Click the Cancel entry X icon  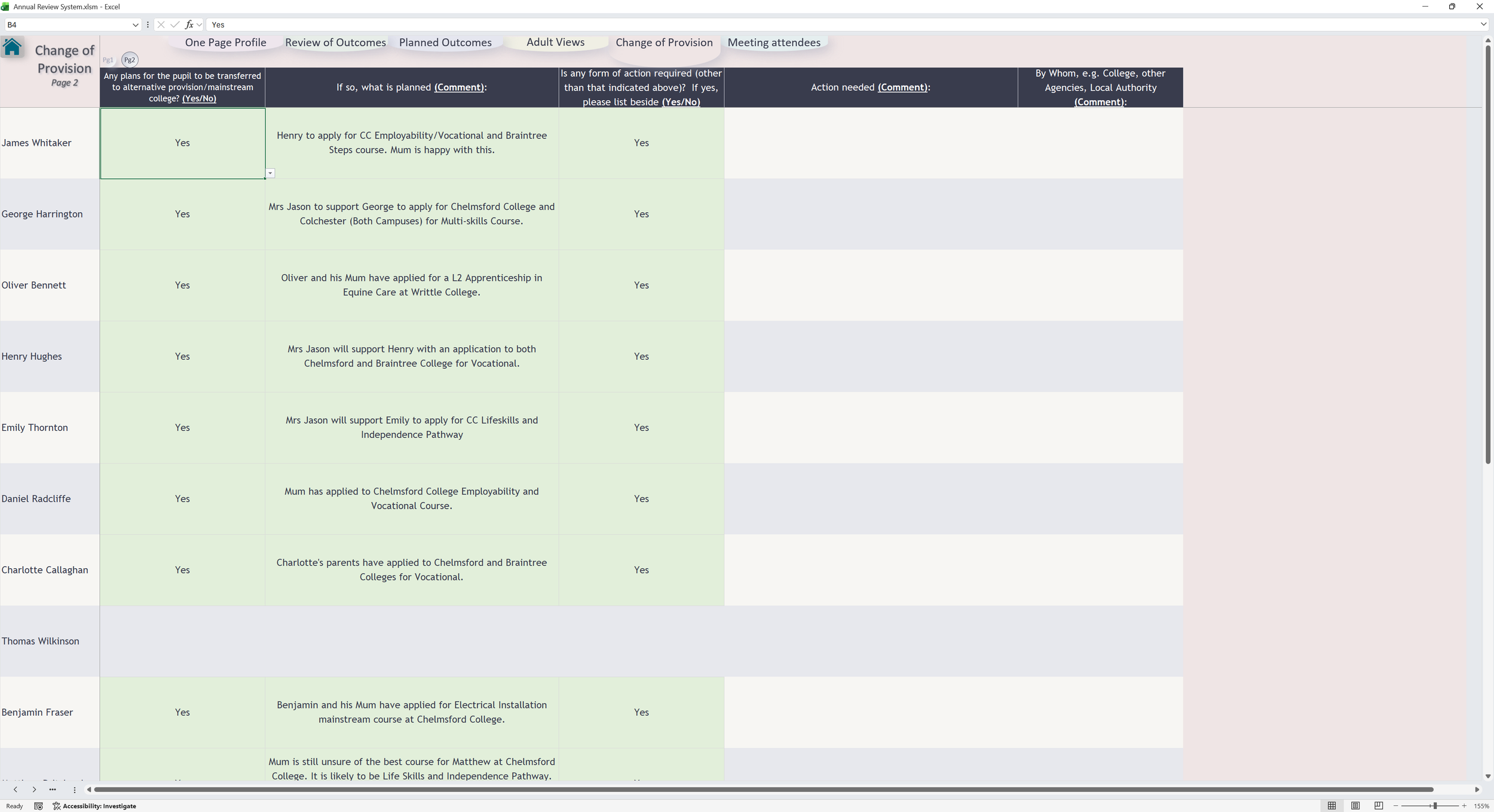(161, 24)
